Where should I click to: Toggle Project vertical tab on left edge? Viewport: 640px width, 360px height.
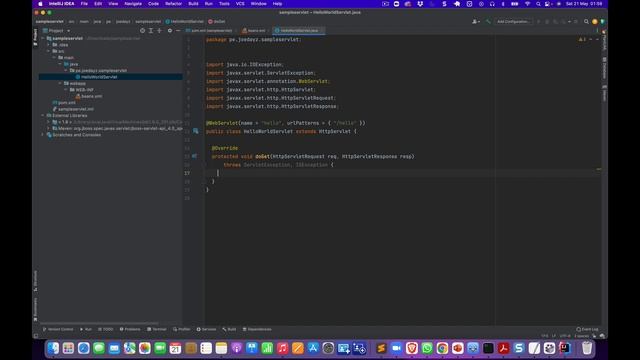(x=36, y=37)
